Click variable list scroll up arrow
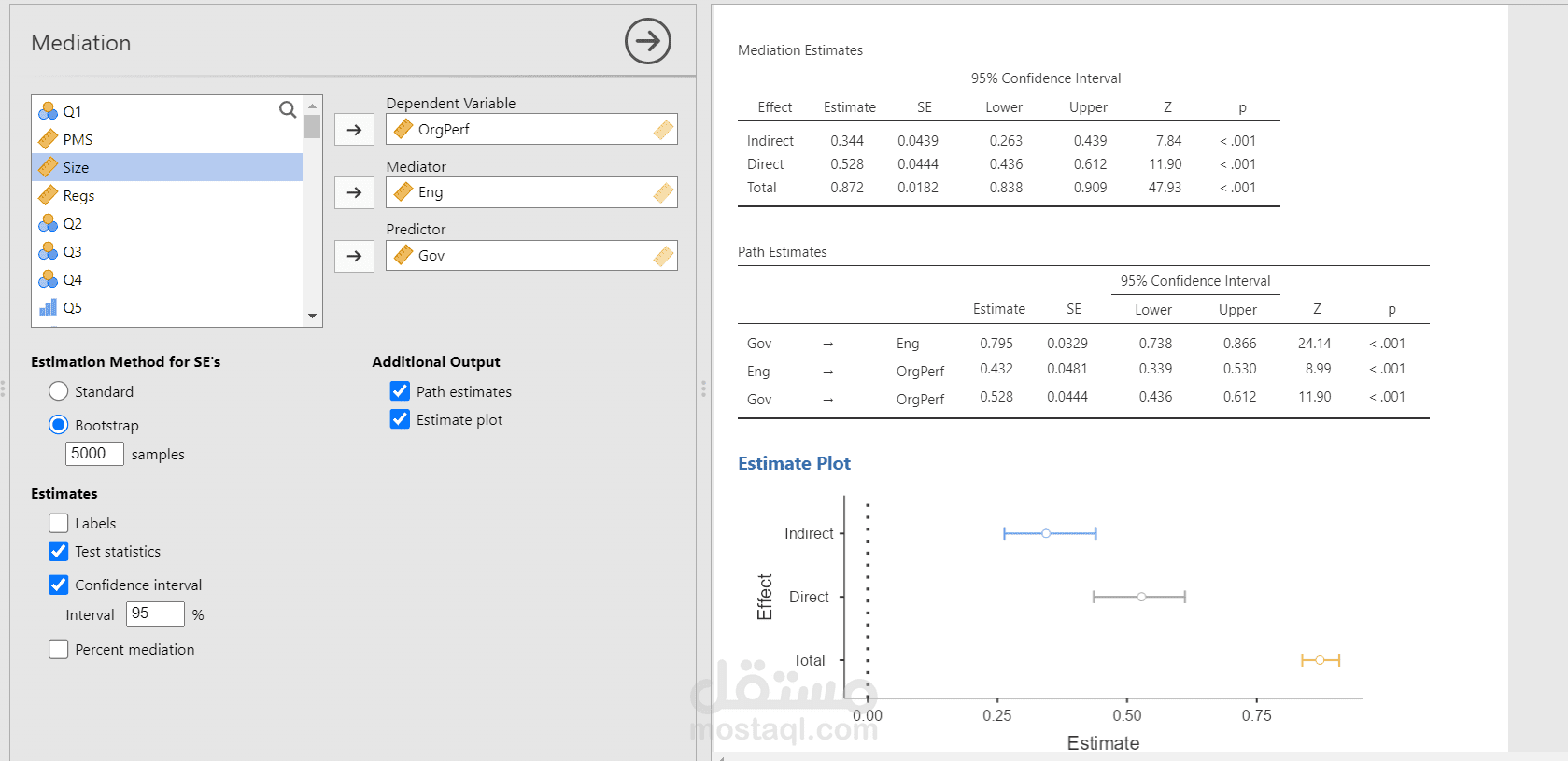This screenshot has width=1568, height=761. [313, 106]
